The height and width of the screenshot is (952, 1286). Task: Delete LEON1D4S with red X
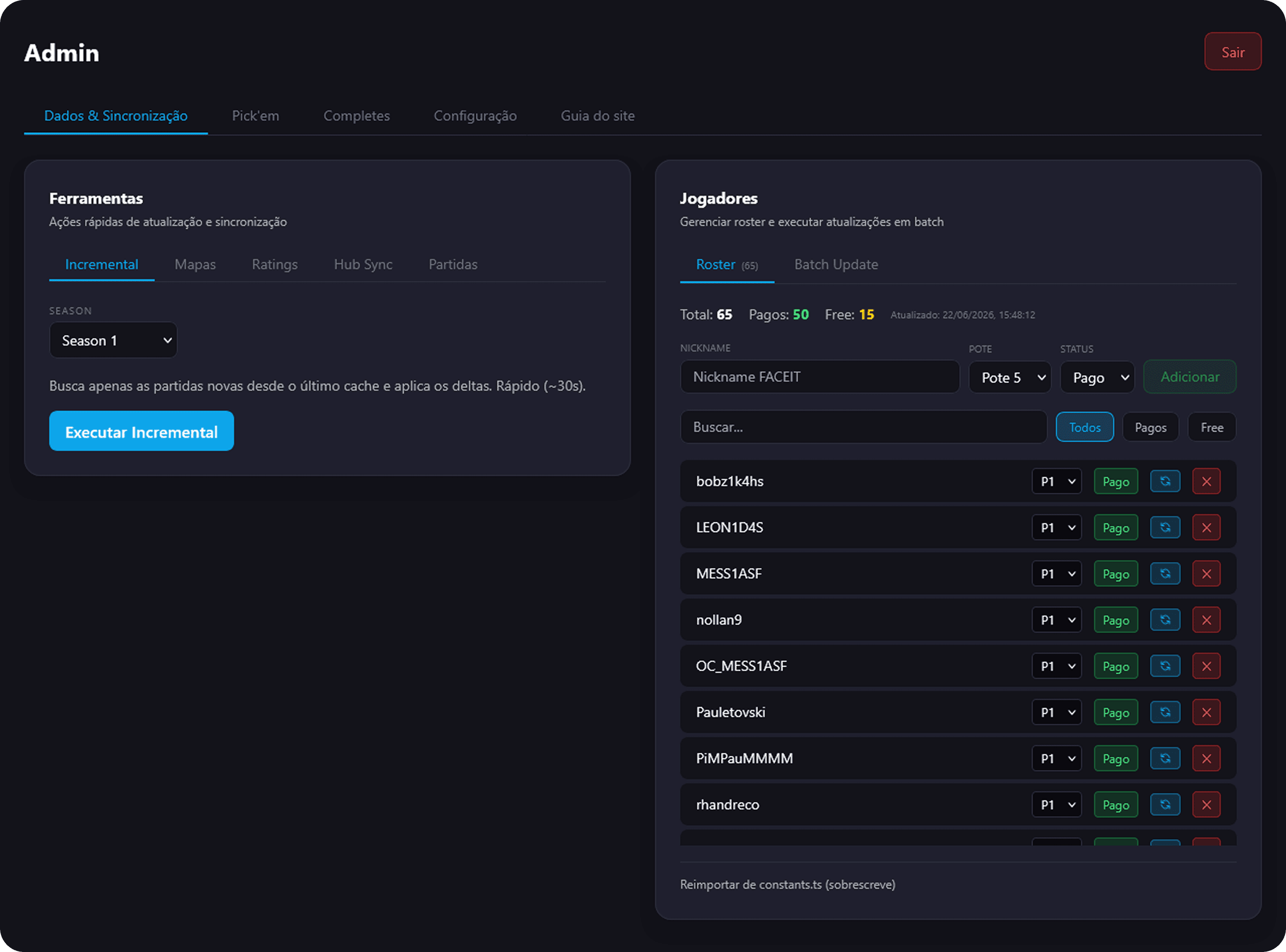click(x=1206, y=527)
